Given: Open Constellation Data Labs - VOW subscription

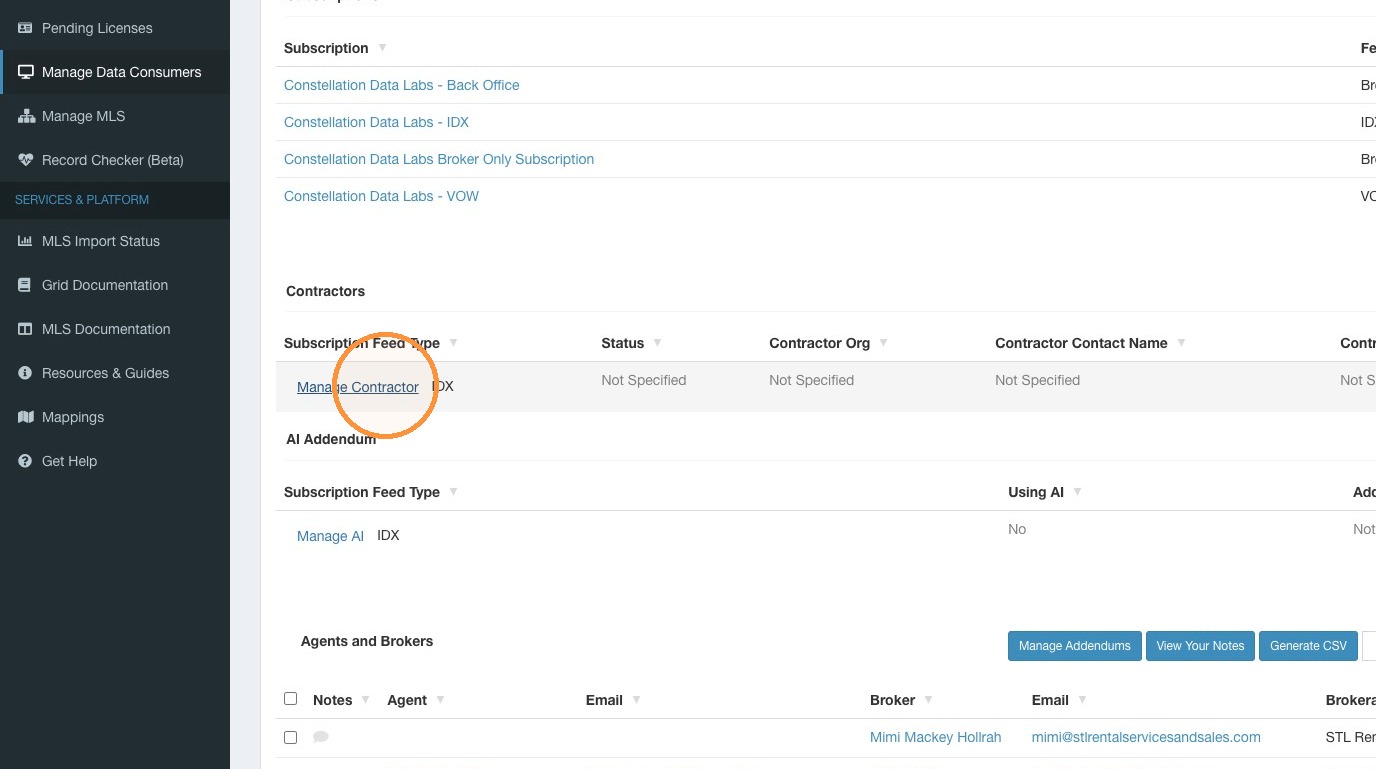Looking at the screenshot, I should [x=381, y=196].
